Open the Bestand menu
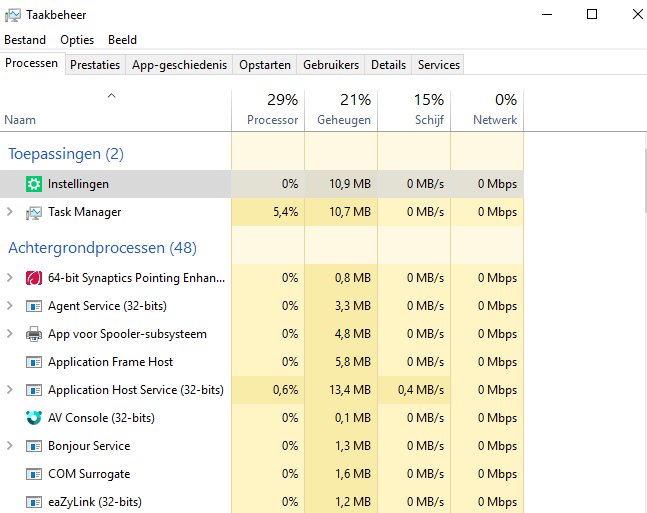The image size is (647, 513). (25, 40)
